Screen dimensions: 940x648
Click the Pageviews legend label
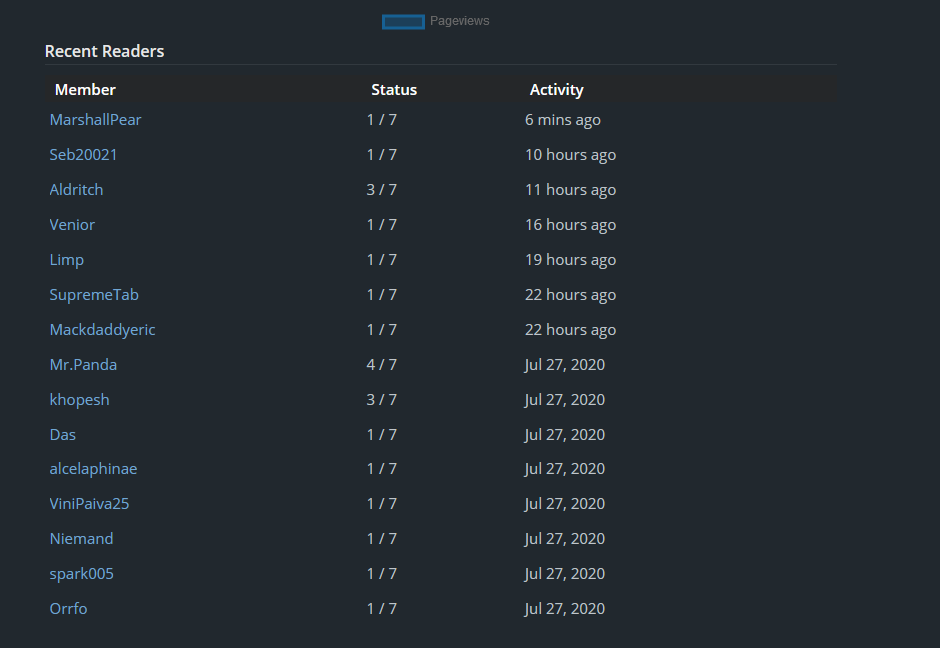(x=459, y=21)
